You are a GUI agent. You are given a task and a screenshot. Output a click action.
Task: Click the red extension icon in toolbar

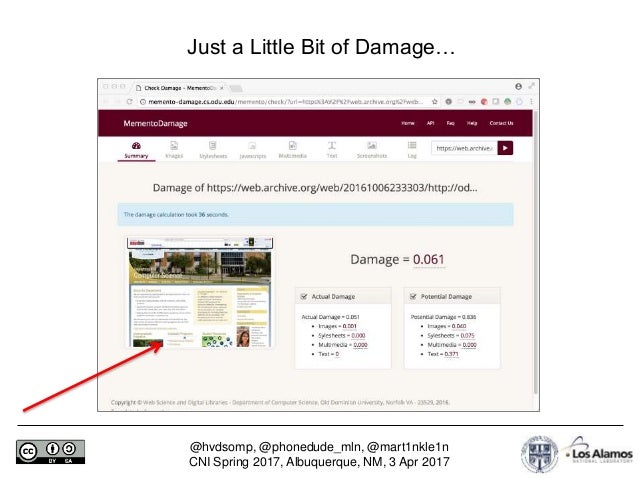484,102
